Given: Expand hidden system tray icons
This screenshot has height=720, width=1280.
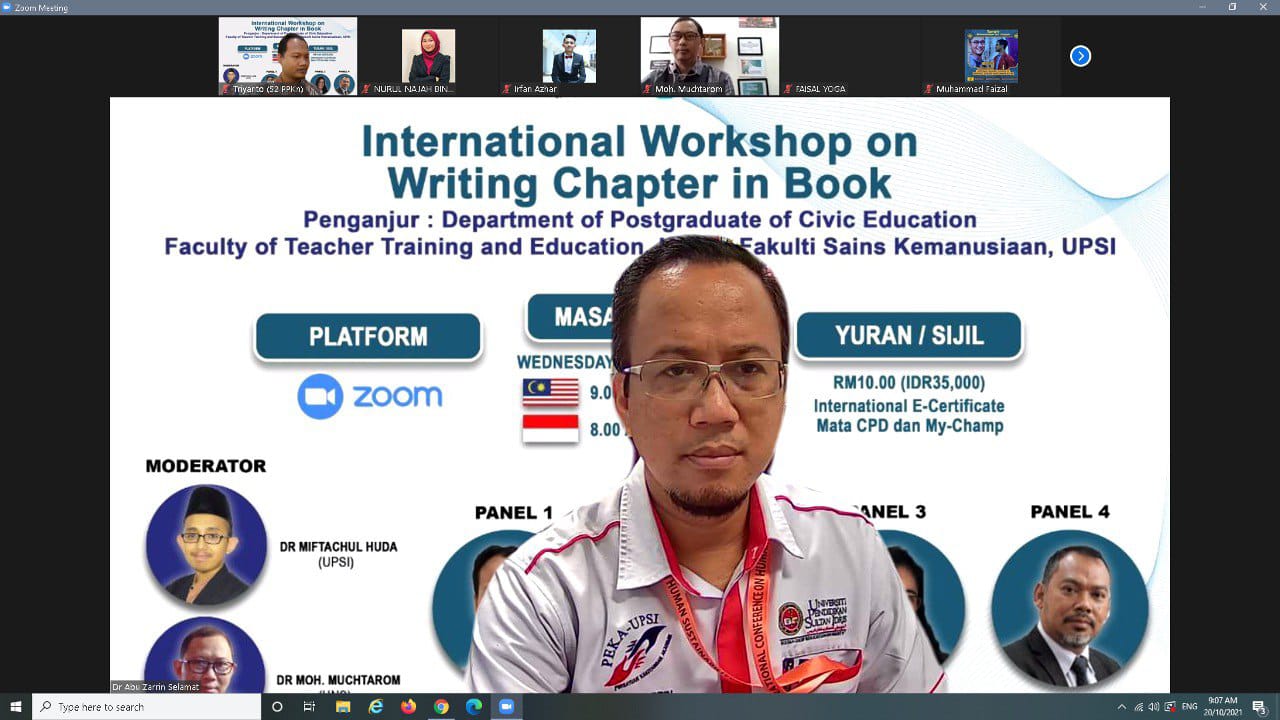Looking at the screenshot, I should [x=1121, y=707].
